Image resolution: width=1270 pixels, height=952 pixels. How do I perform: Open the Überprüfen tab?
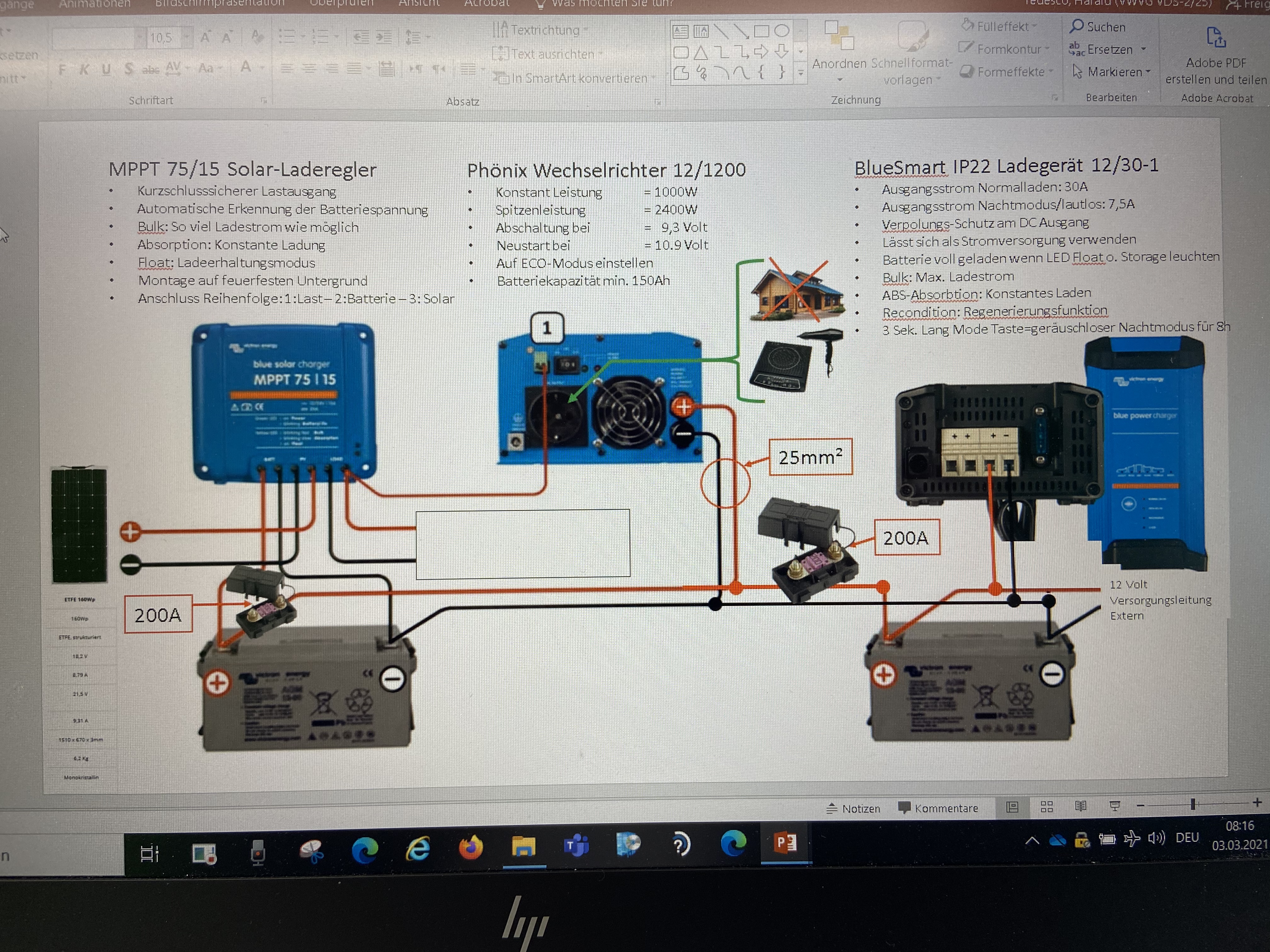[x=342, y=3]
